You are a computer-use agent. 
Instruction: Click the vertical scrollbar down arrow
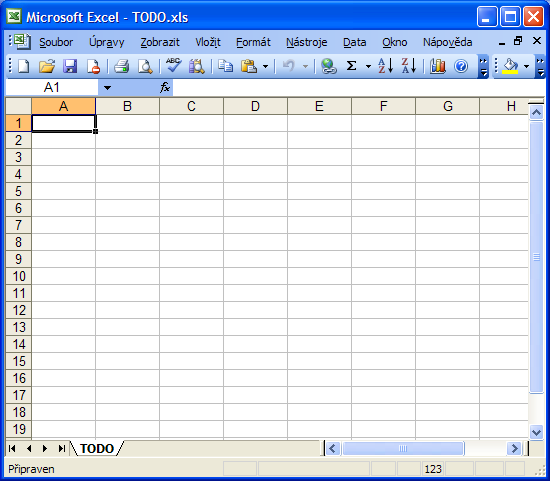pos(536,432)
